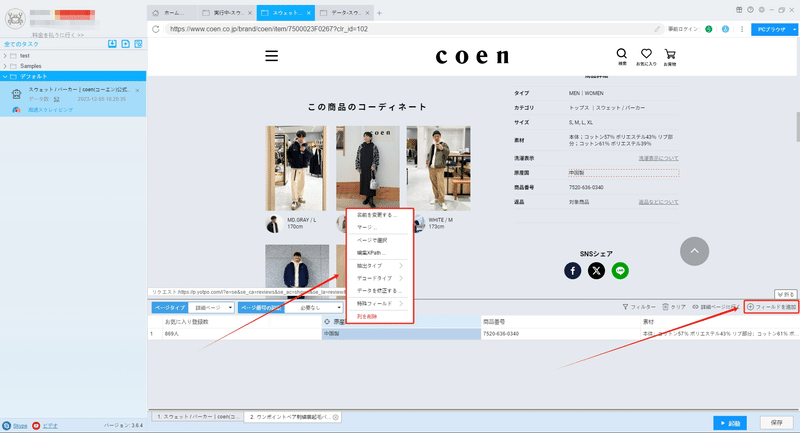Click the green round icon beside 事前ログイン
This screenshot has height=433, width=800.
(x=709, y=29)
